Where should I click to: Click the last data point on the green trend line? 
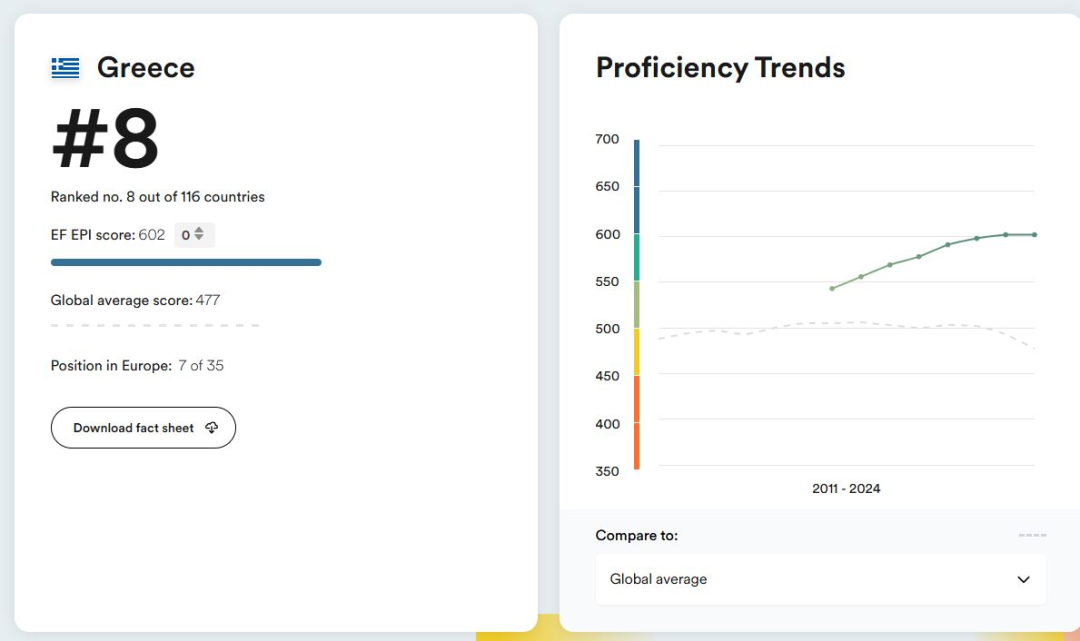click(x=1035, y=235)
